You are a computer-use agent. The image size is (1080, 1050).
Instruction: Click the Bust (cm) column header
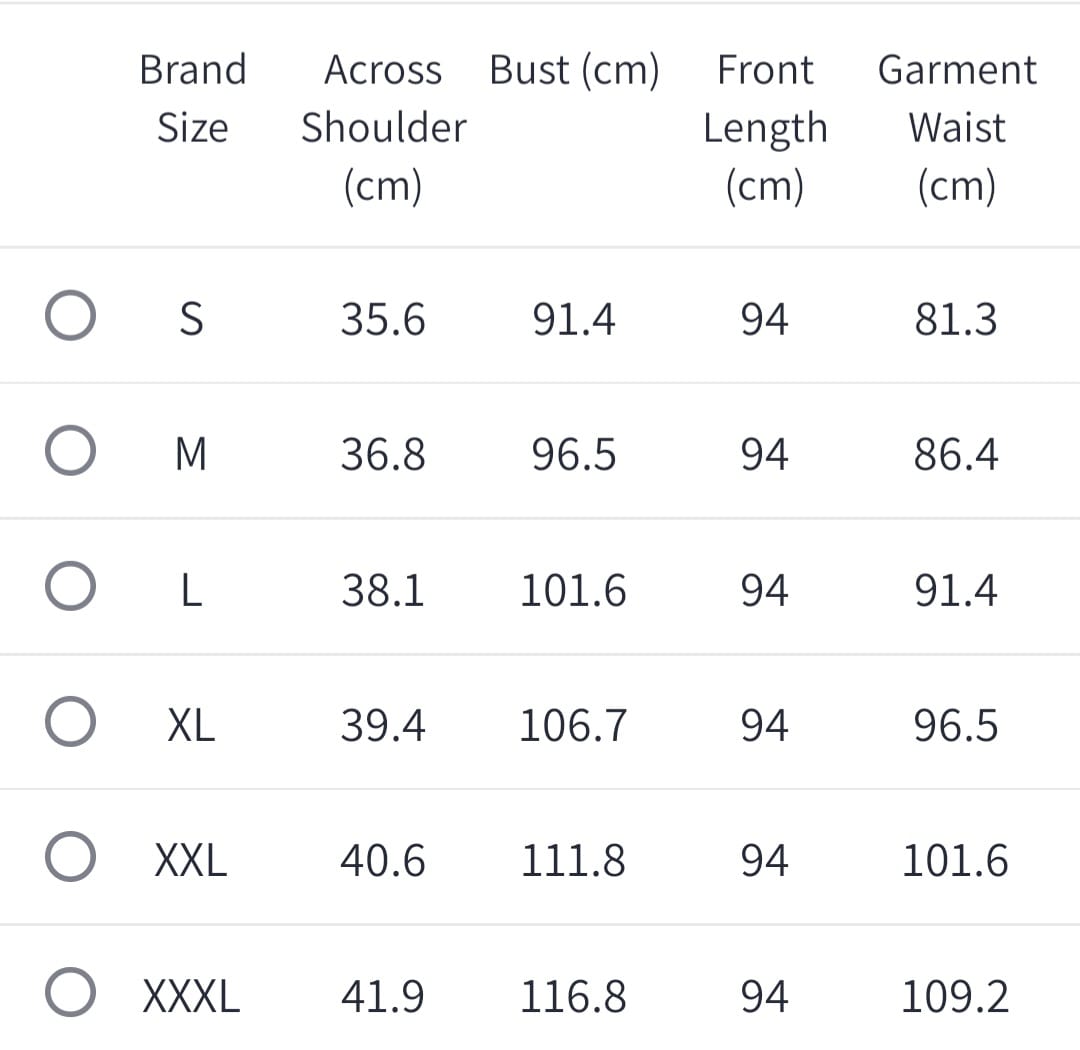click(574, 71)
